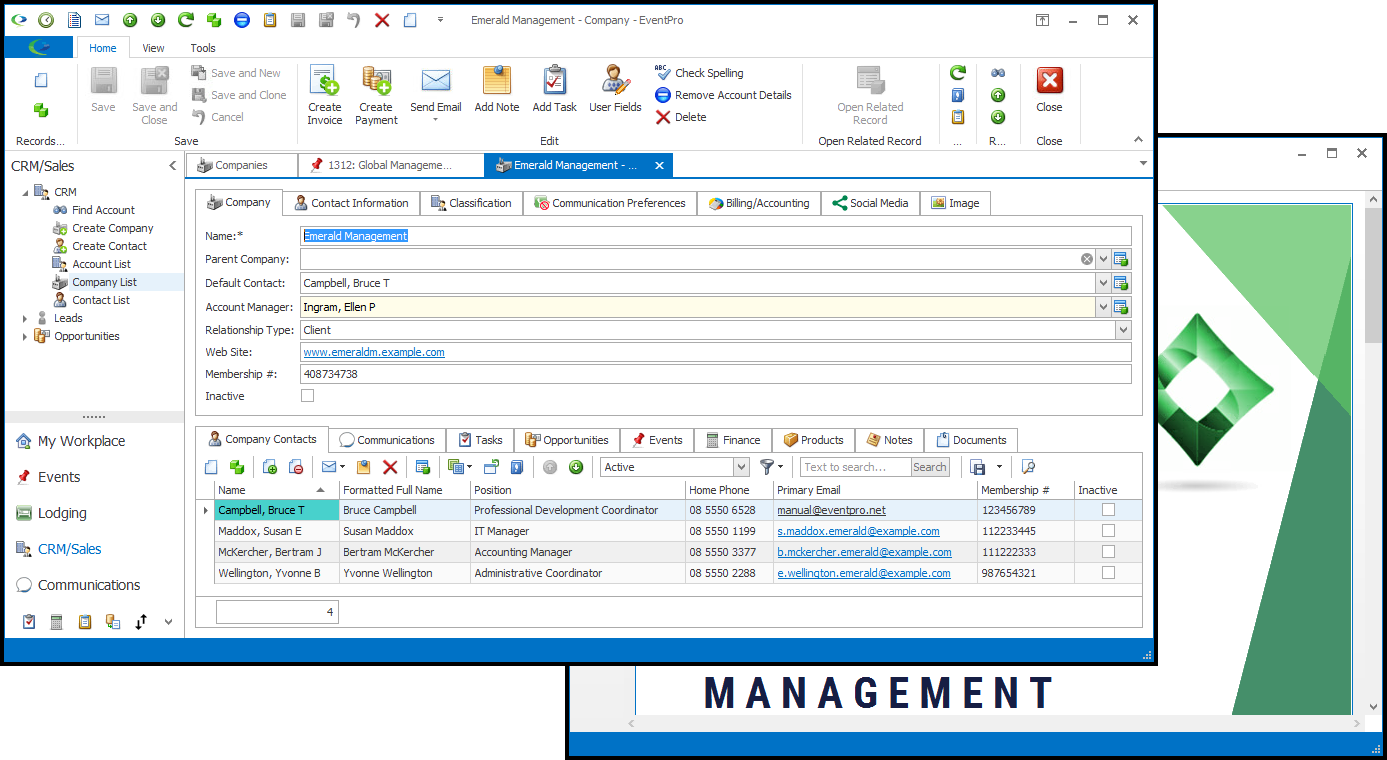Image resolution: width=1387 pixels, height=760 pixels.
Task: Switch to the View ribbon tab
Action: point(153,48)
